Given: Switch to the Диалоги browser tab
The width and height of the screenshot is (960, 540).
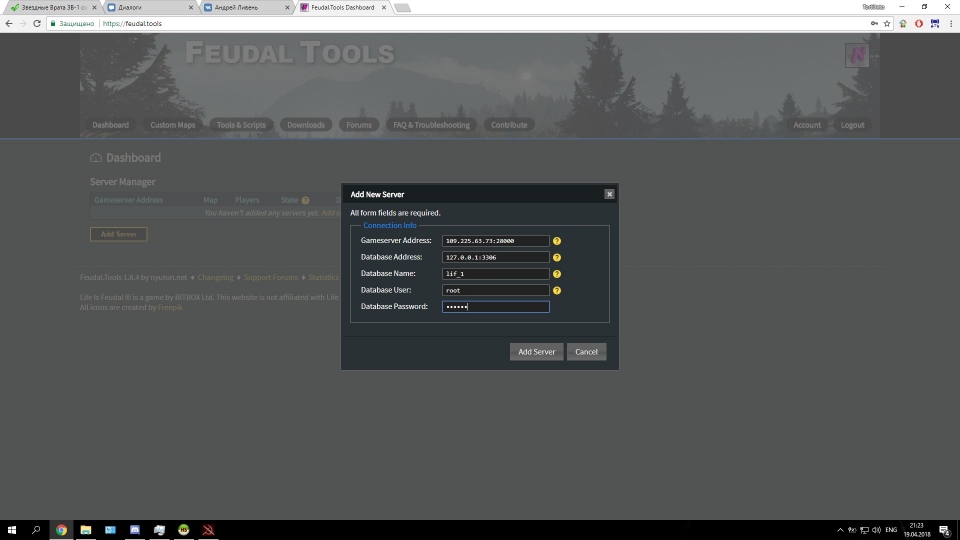Looking at the screenshot, I should (x=149, y=7).
